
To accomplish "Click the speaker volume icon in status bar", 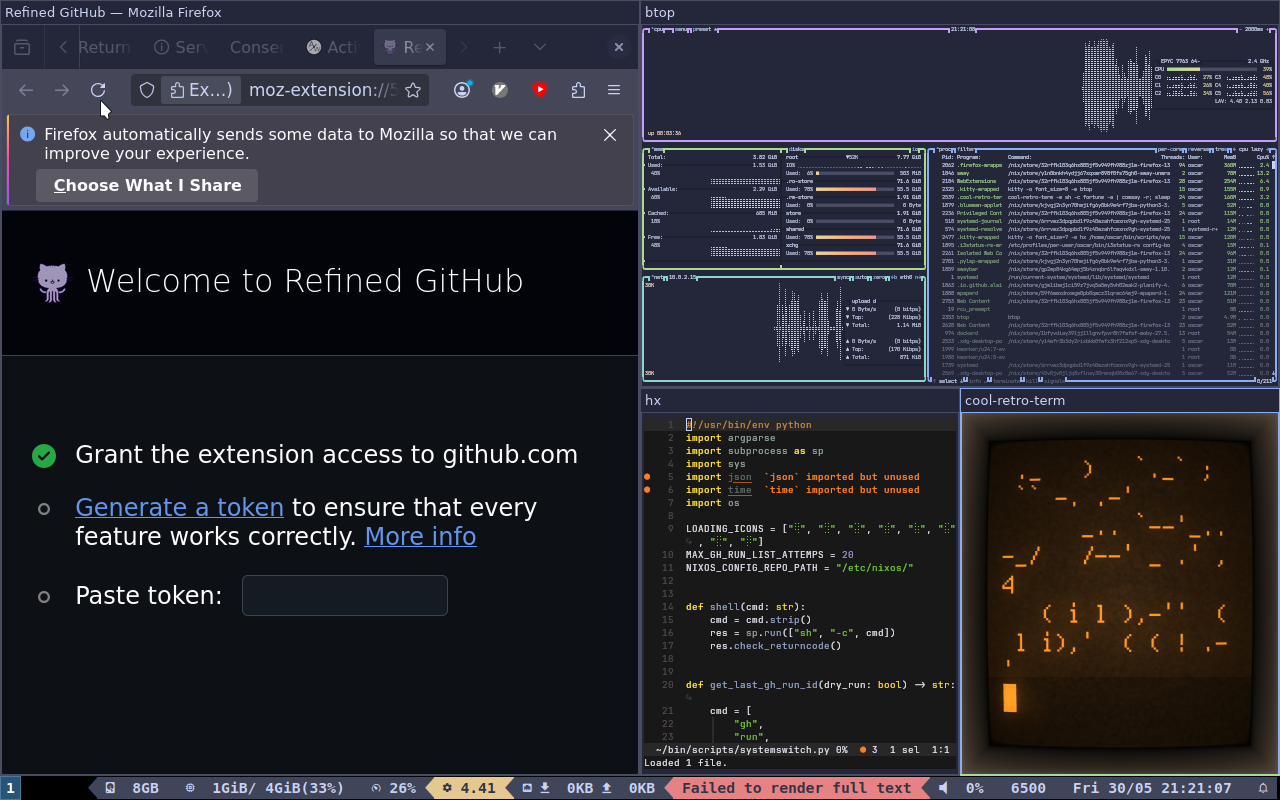I will (943, 788).
